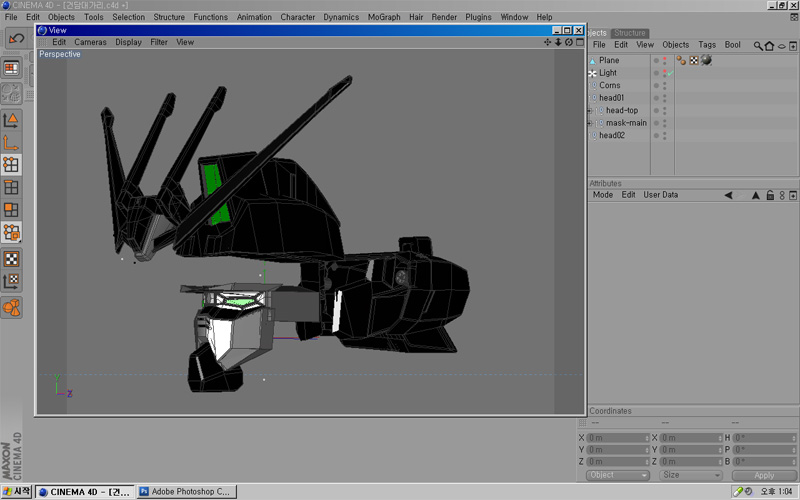Toggle Plane visibility dots
800x500 pixels.
pos(664,61)
